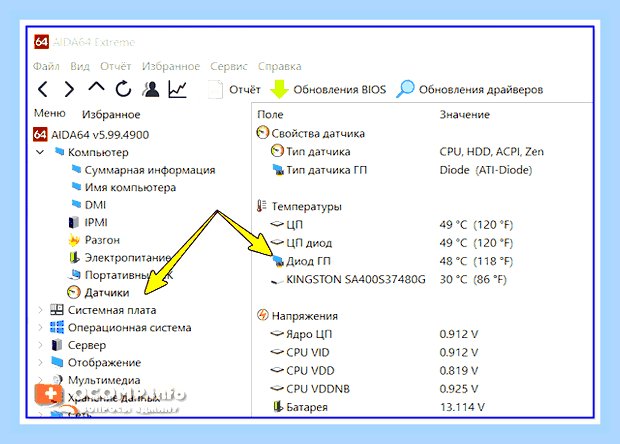
Task: Click the Компьютер icon in the tree
Action: point(59,151)
